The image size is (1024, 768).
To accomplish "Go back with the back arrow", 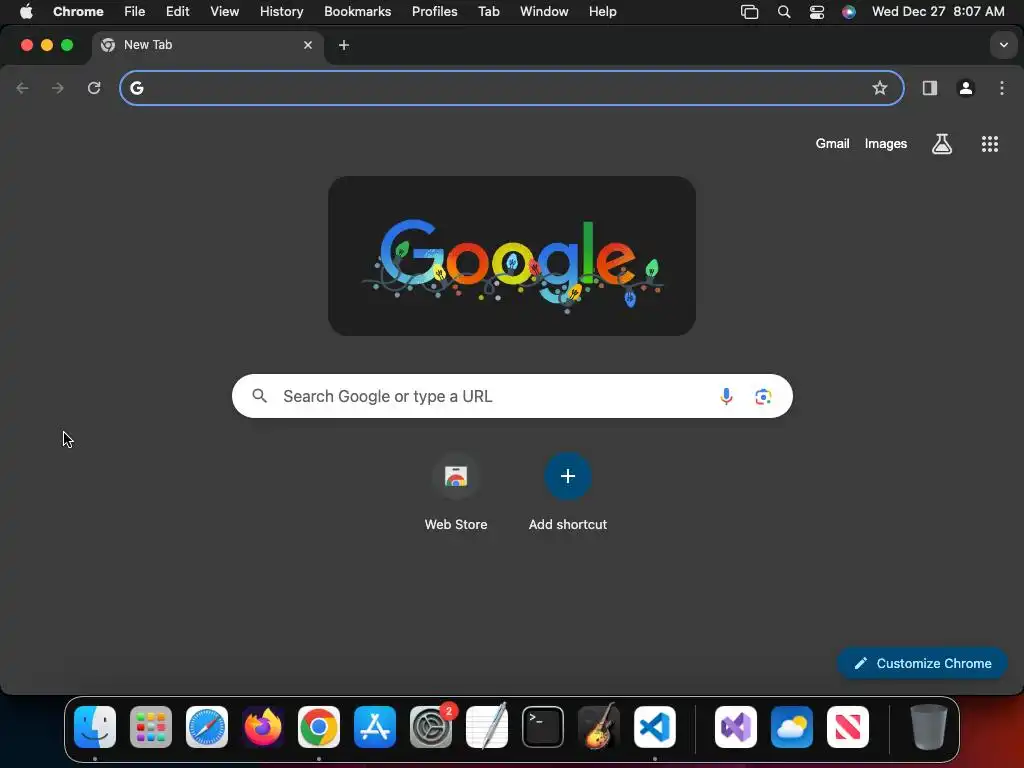I will click(x=22, y=88).
